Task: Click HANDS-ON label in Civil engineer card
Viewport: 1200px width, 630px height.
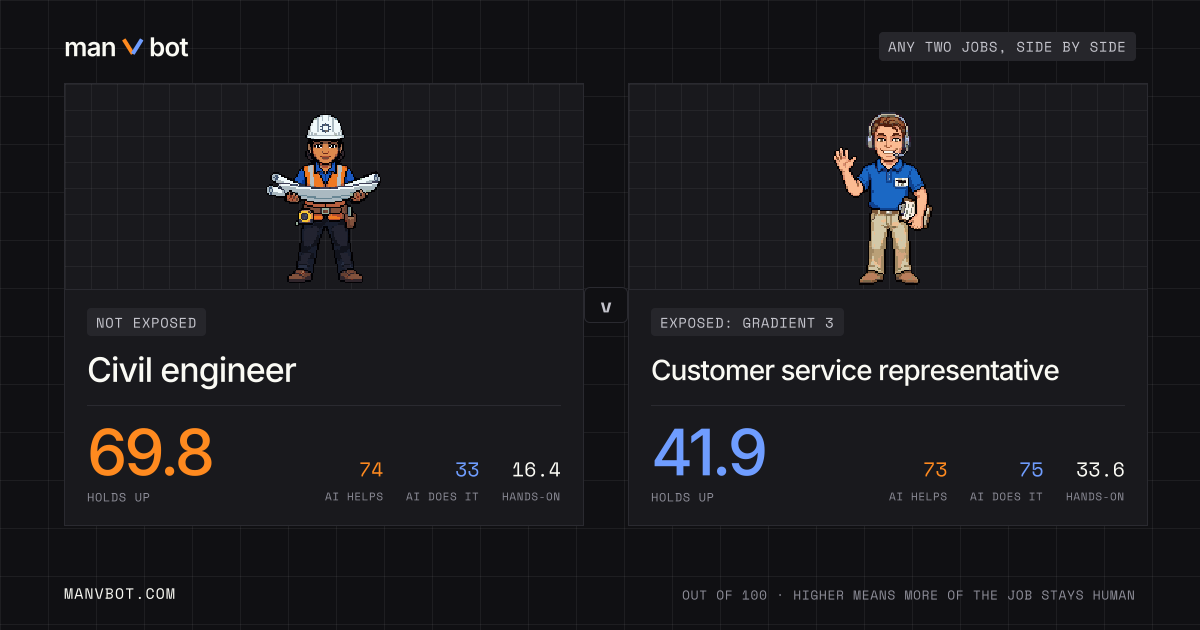Action: coord(531,497)
